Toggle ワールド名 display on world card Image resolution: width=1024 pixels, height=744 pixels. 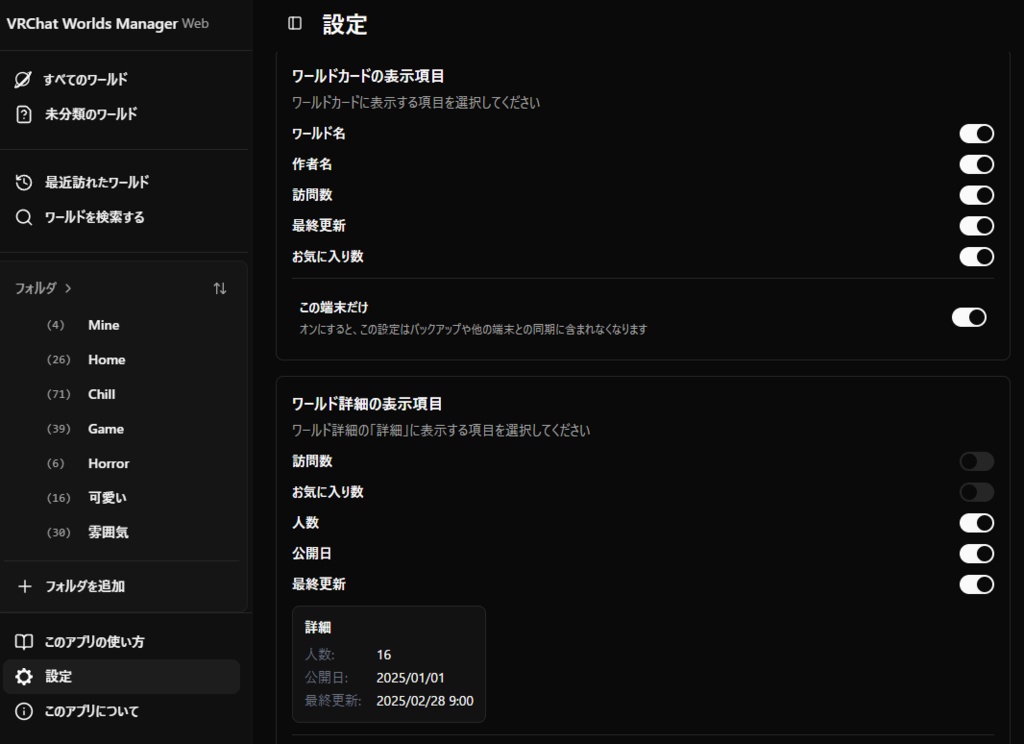click(976, 134)
